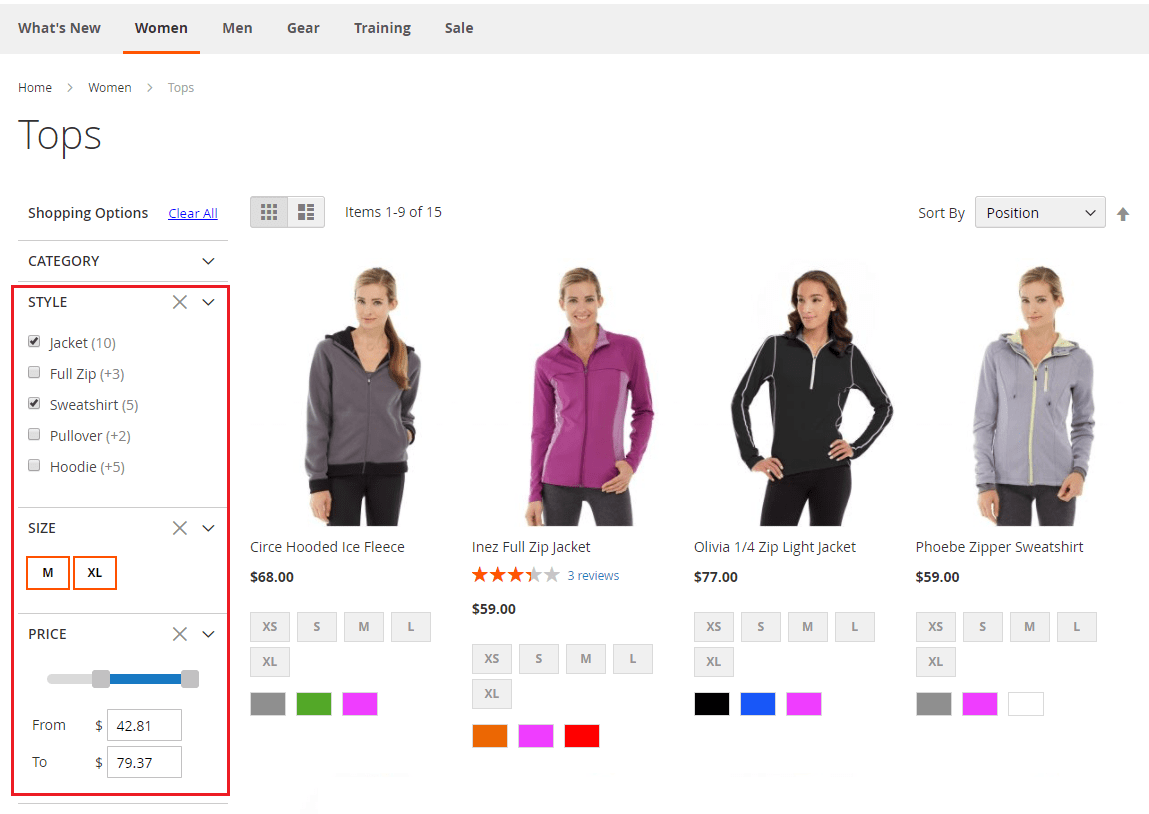
Task: Remove the Style filter with its X icon
Action: point(179,301)
